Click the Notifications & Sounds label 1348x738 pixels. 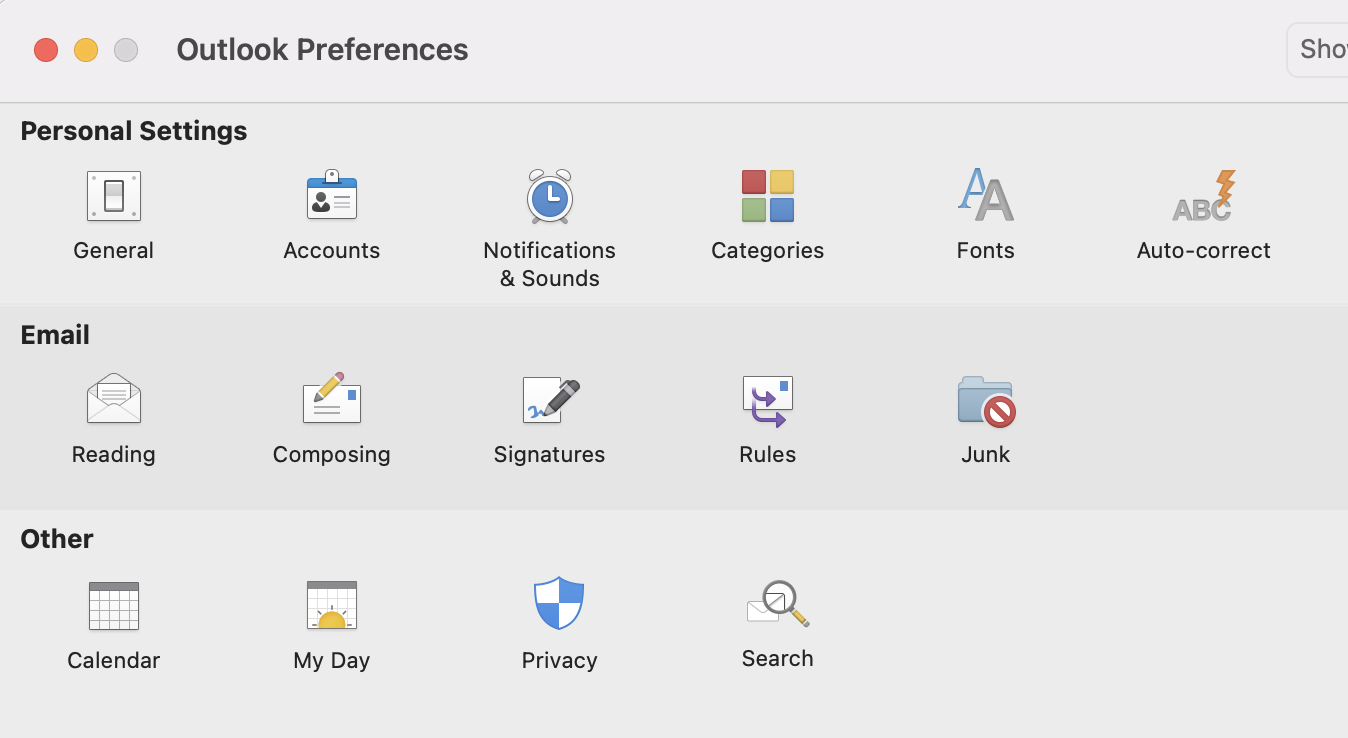click(549, 264)
